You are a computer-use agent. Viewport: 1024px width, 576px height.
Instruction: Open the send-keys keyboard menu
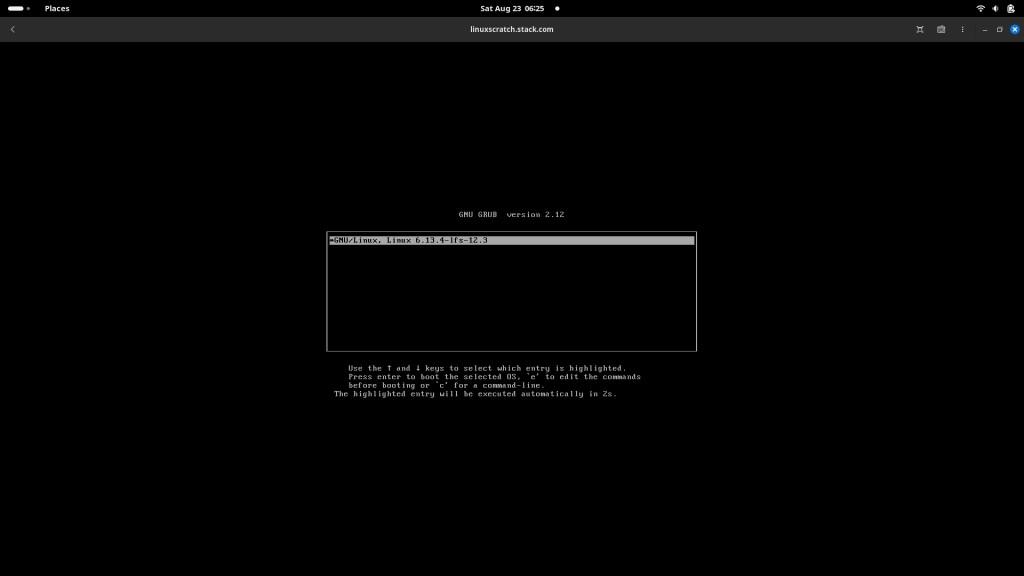(x=941, y=29)
